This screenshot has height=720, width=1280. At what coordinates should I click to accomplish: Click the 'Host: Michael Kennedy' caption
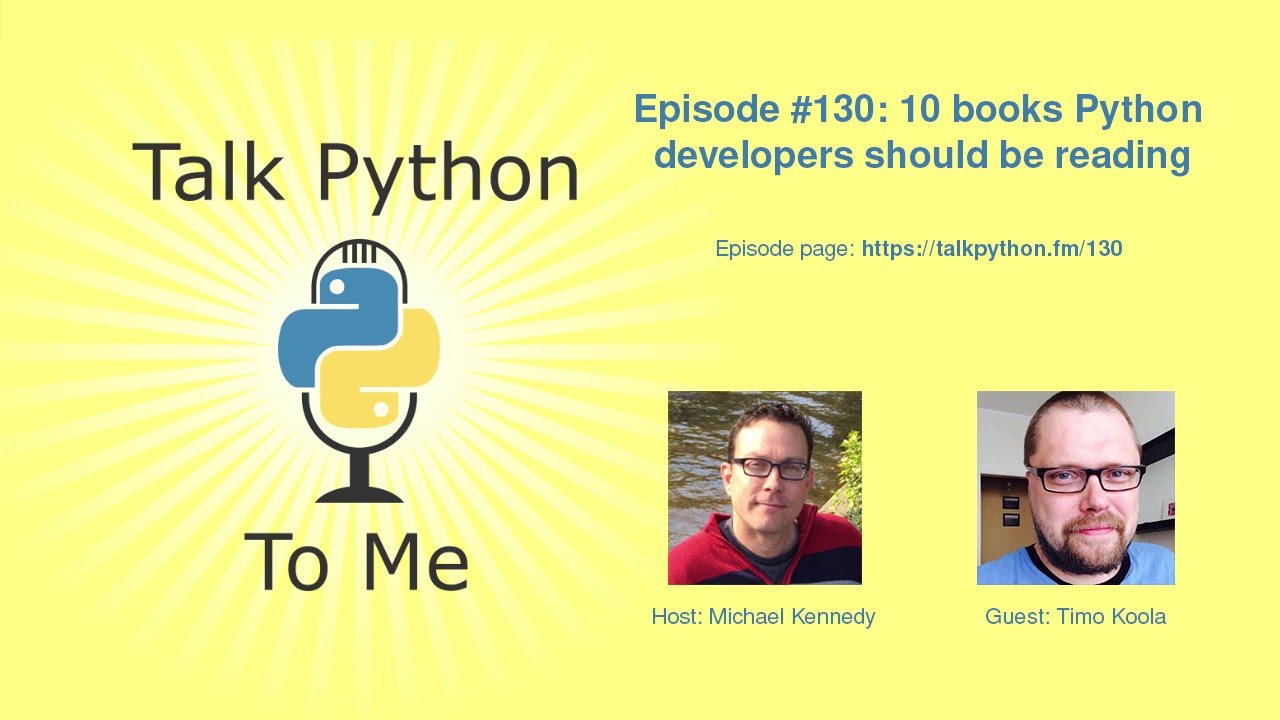pyautogui.click(x=763, y=617)
